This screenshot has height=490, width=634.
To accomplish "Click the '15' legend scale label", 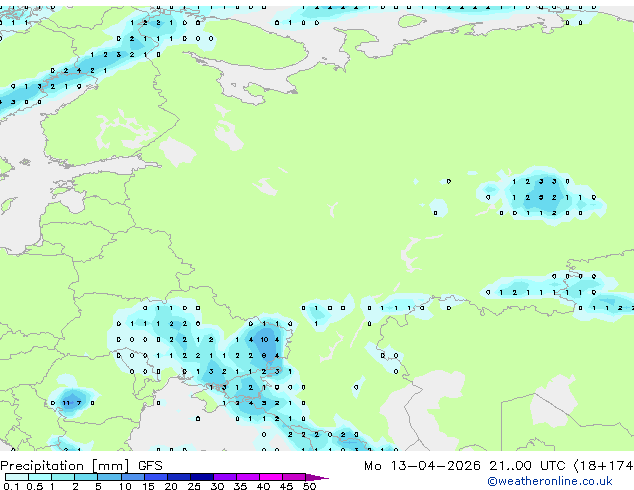I will pos(148,486).
